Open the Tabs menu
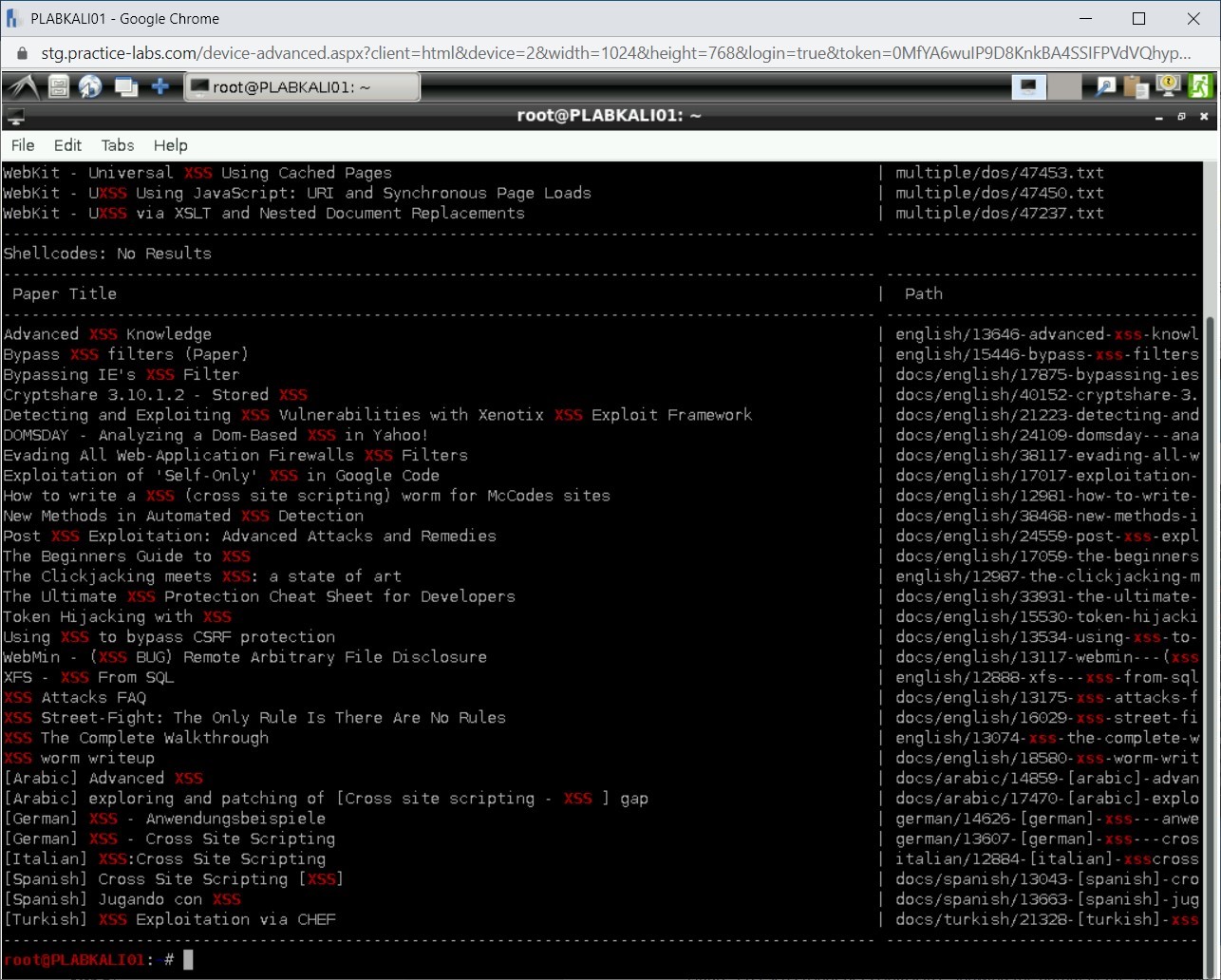The width and height of the screenshot is (1221, 980). (x=118, y=145)
